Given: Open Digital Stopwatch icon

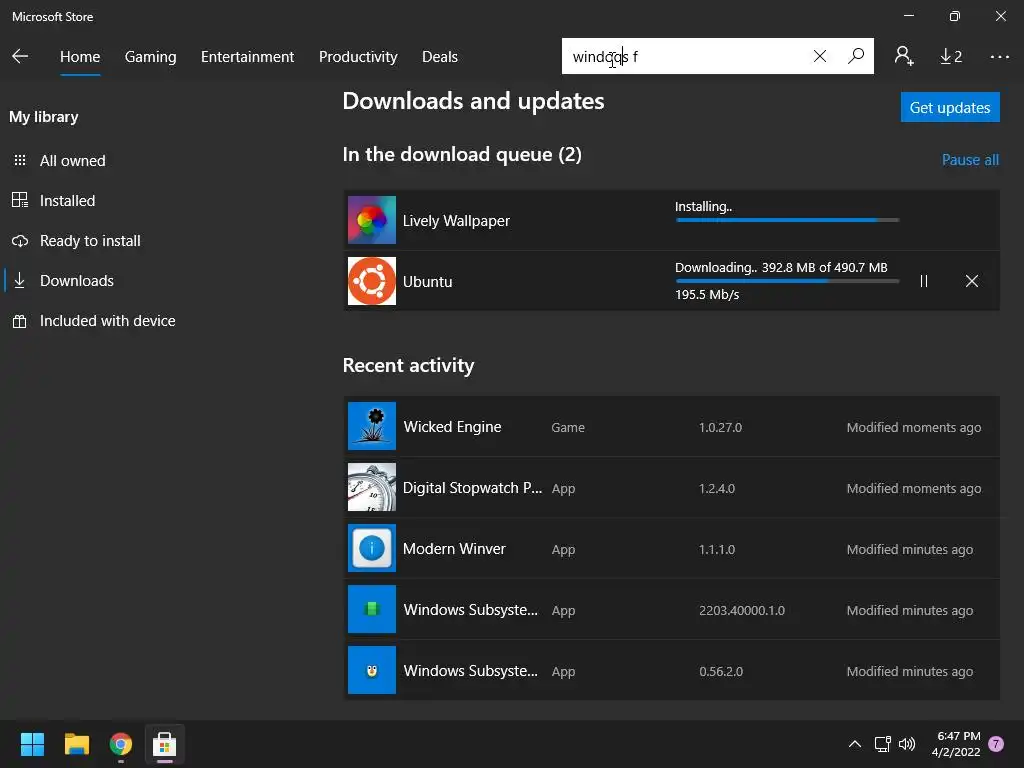Looking at the screenshot, I should (372, 487).
